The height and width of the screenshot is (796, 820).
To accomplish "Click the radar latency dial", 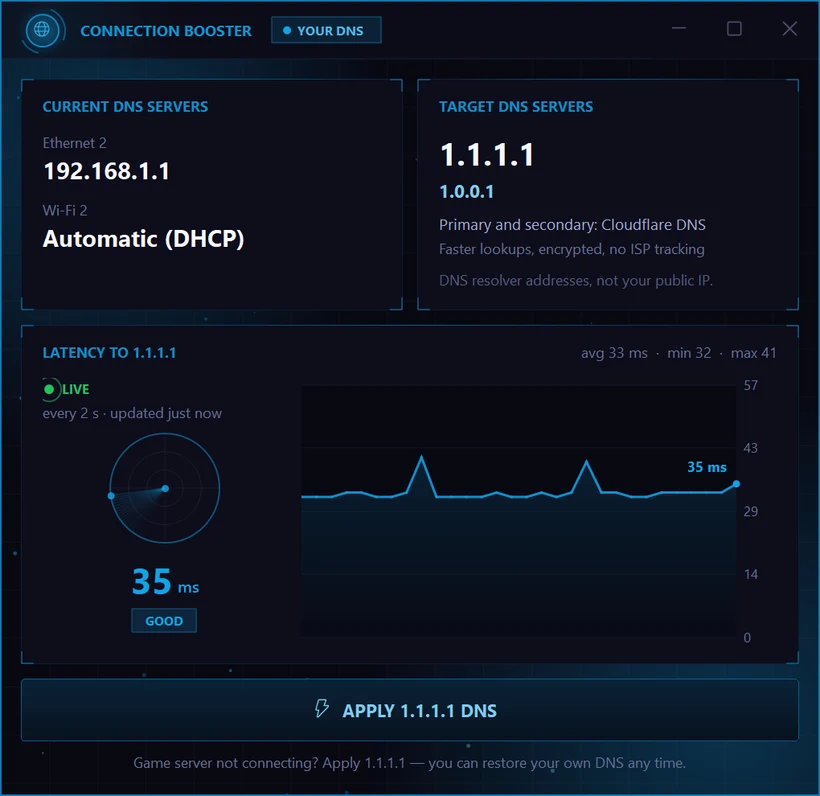I will point(165,488).
